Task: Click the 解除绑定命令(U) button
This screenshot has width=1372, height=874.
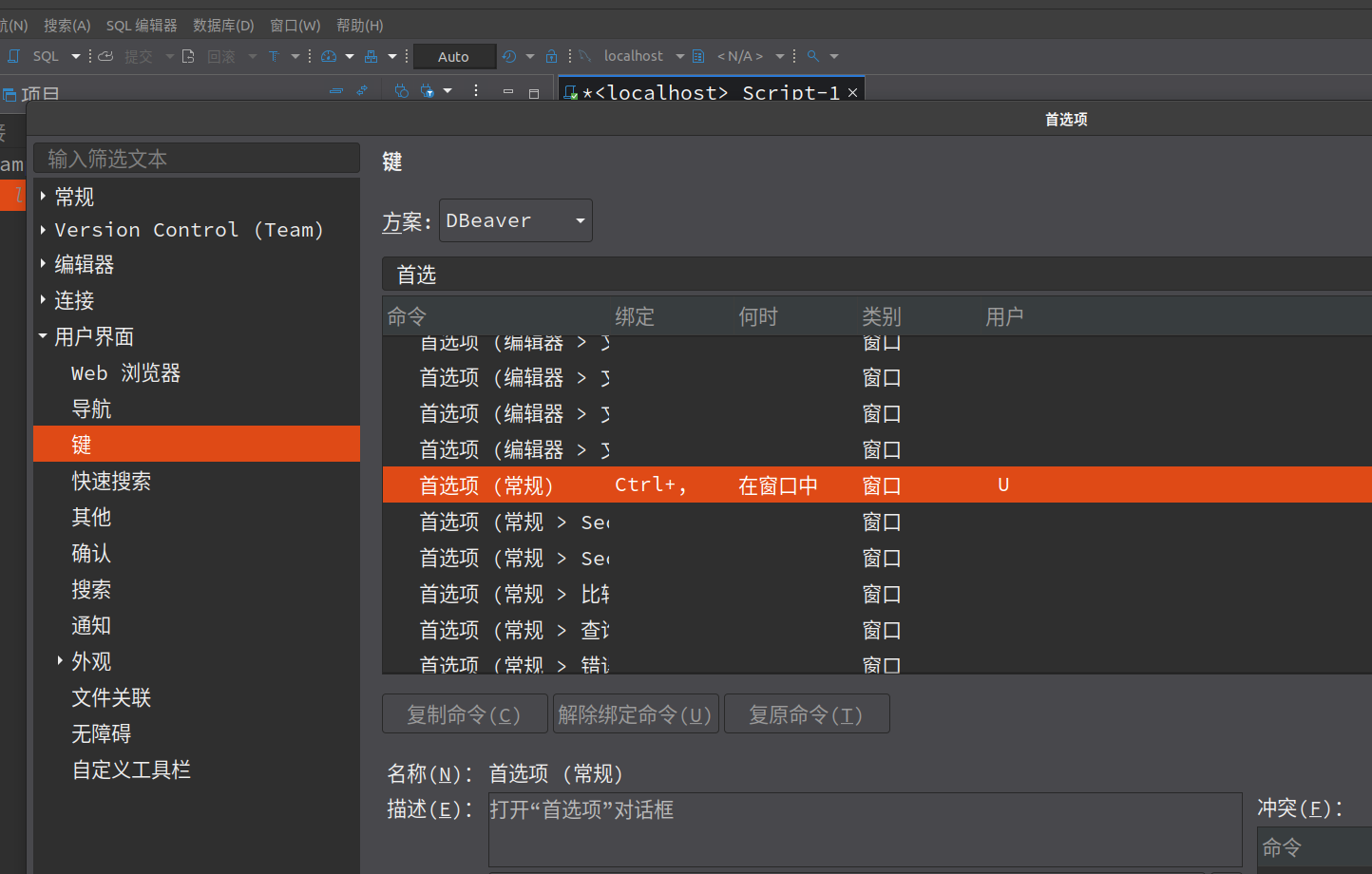Action: tap(635, 713)
